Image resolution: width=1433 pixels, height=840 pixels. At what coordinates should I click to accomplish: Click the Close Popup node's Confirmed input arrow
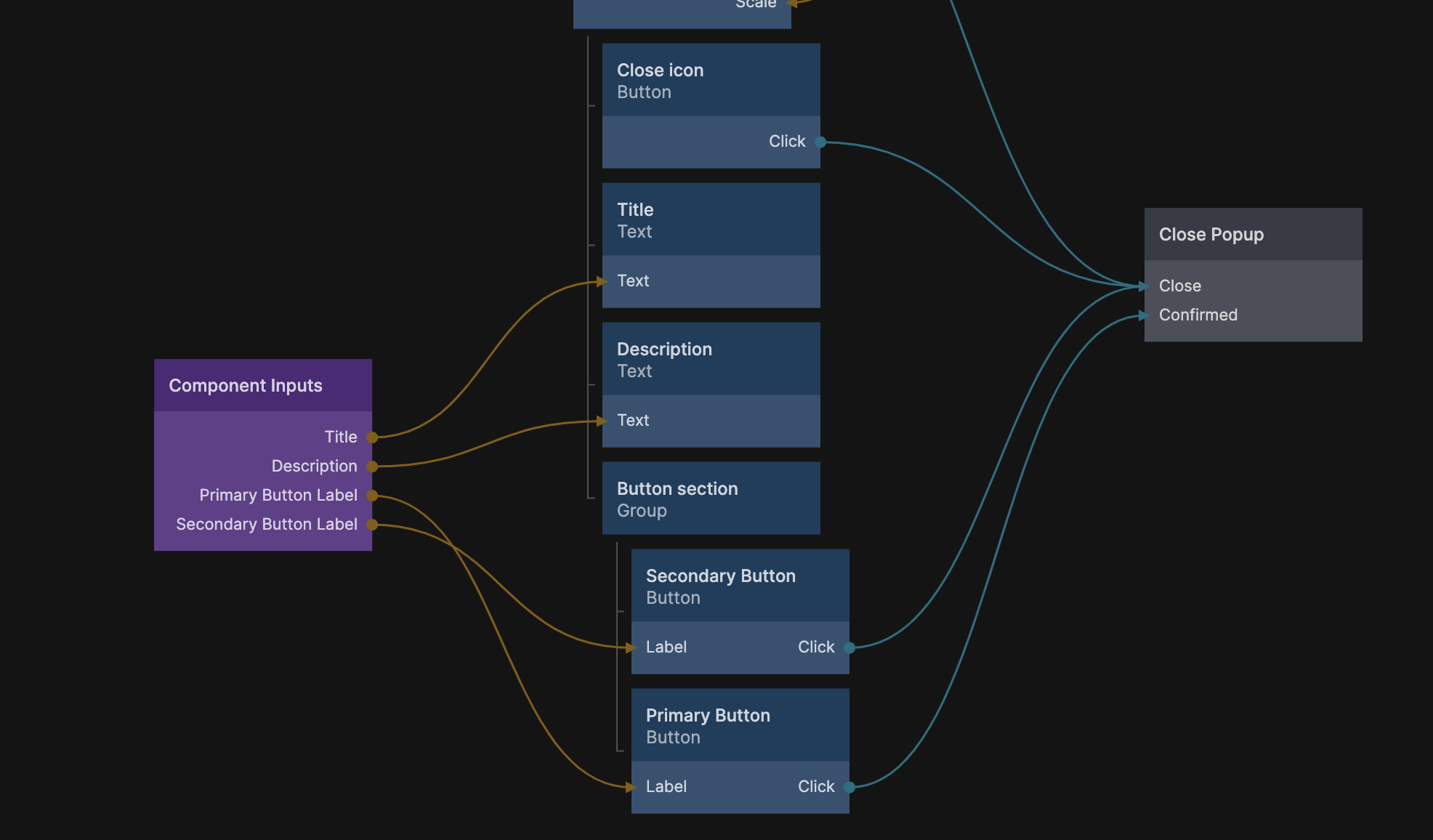[1144, 315]
